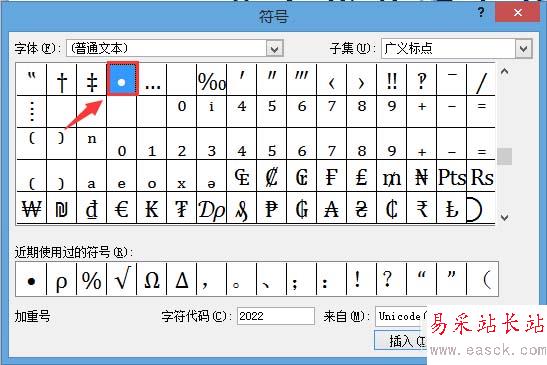
Task: Select recently used delta Δ symbol
Action: pos(182,280)
